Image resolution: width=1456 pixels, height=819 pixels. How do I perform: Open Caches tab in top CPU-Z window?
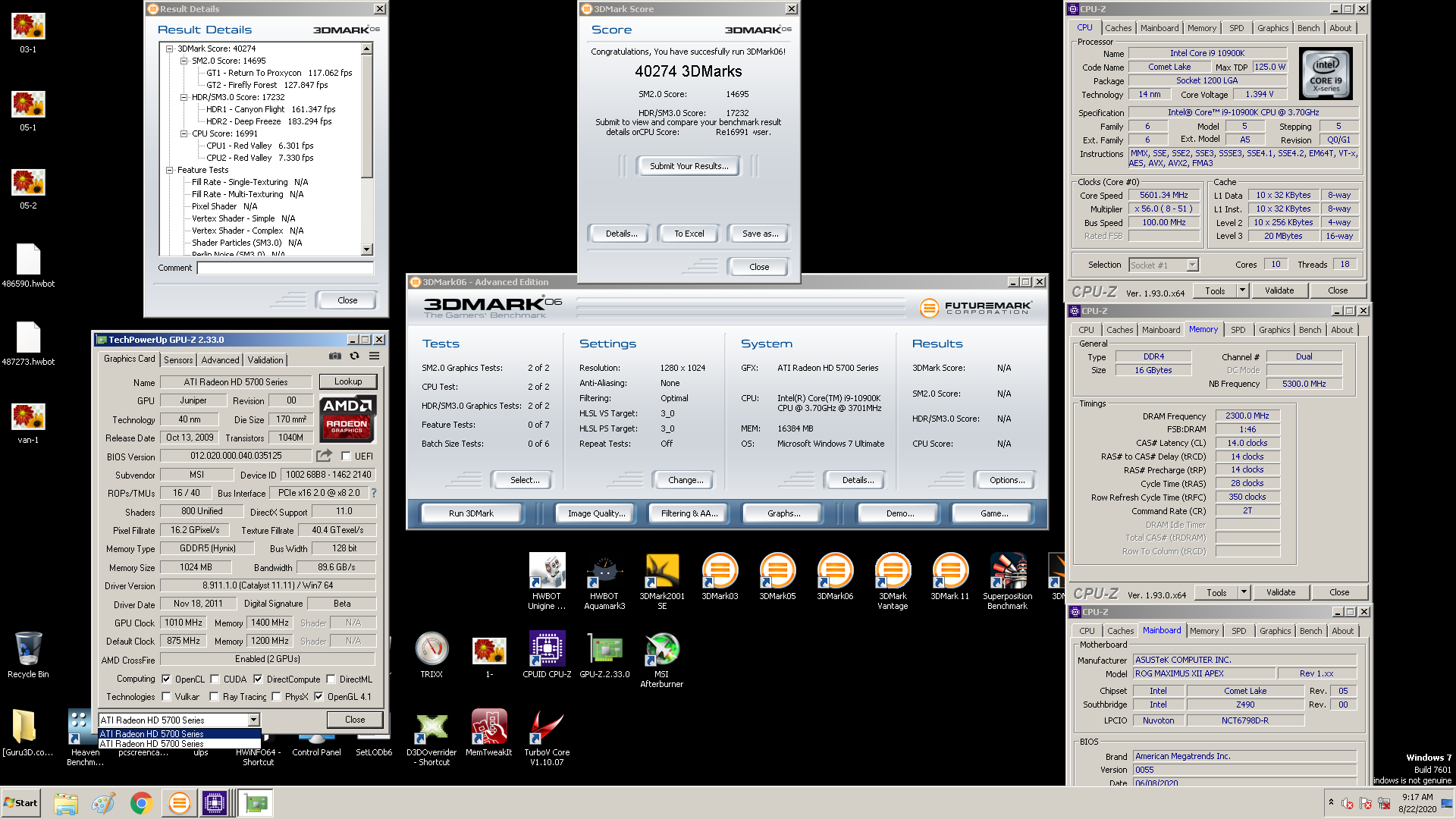coord(1118,28)
